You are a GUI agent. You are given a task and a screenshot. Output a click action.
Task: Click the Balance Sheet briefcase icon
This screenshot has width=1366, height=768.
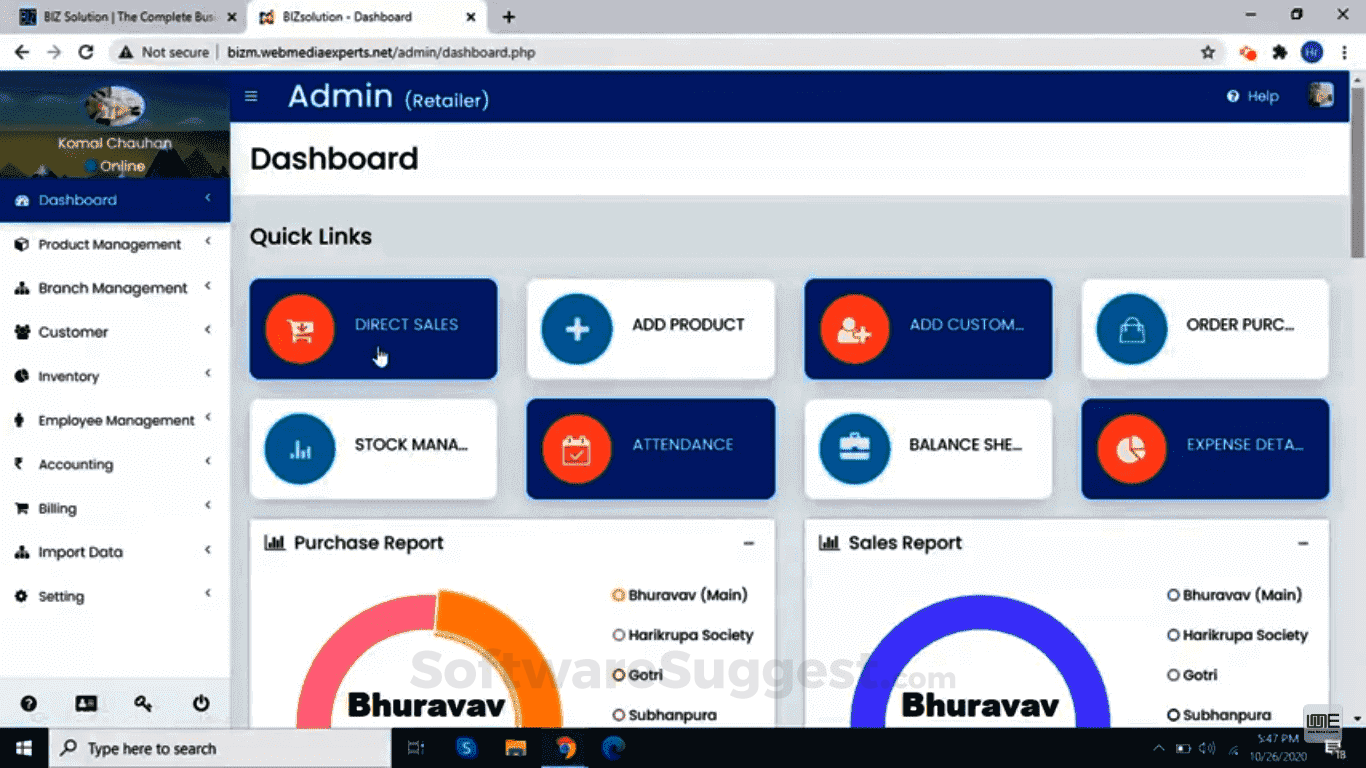(x=854, y=448)
